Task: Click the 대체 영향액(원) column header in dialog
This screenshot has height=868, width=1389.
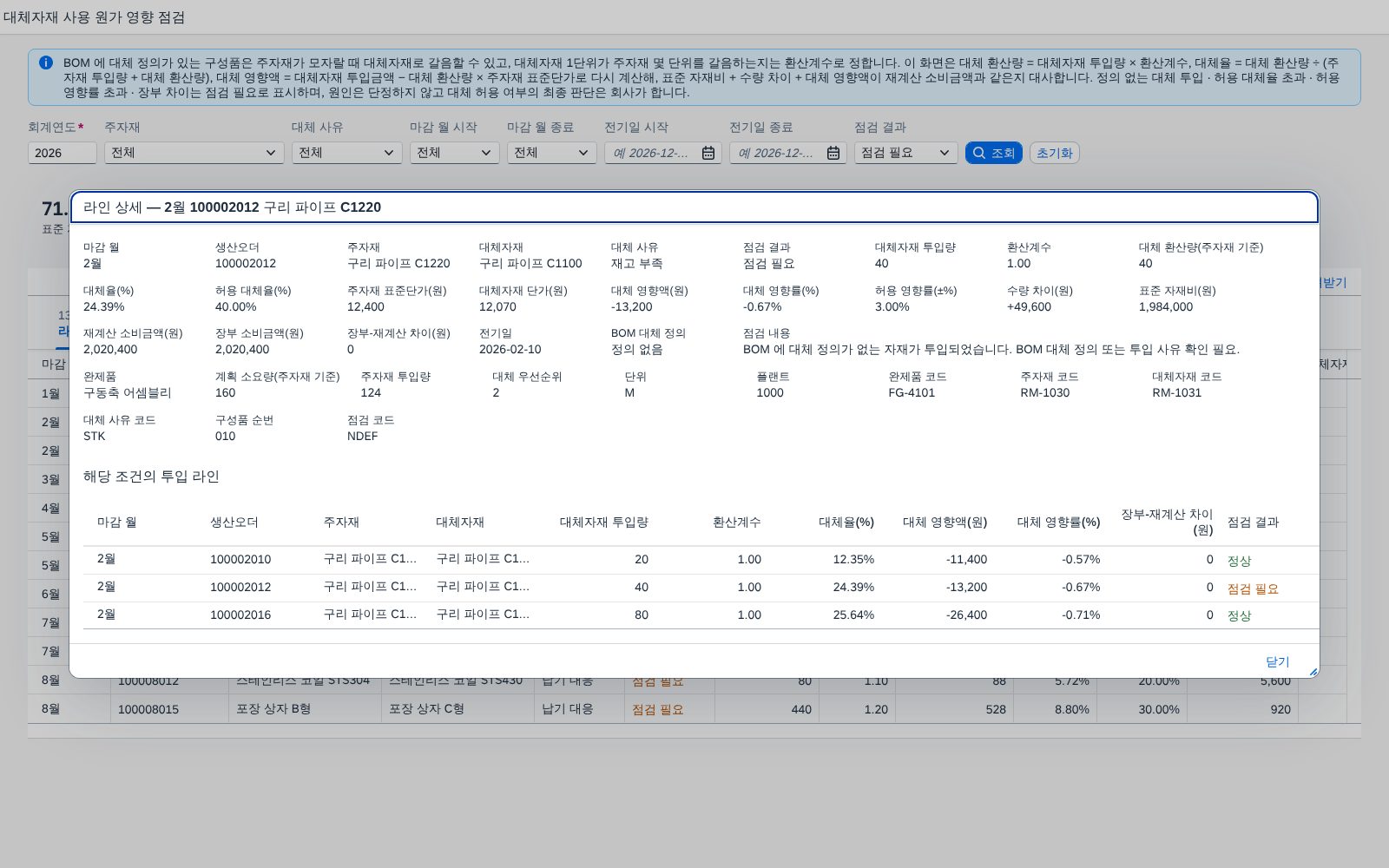Action: tap(945, 523)
